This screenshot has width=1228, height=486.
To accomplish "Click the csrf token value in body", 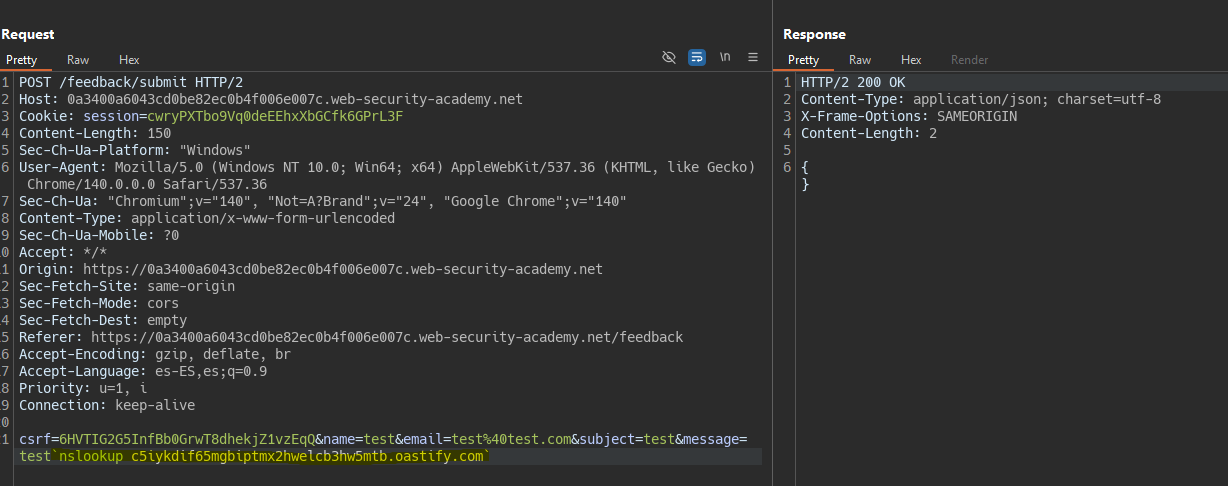I will click(x=188, y=440).
